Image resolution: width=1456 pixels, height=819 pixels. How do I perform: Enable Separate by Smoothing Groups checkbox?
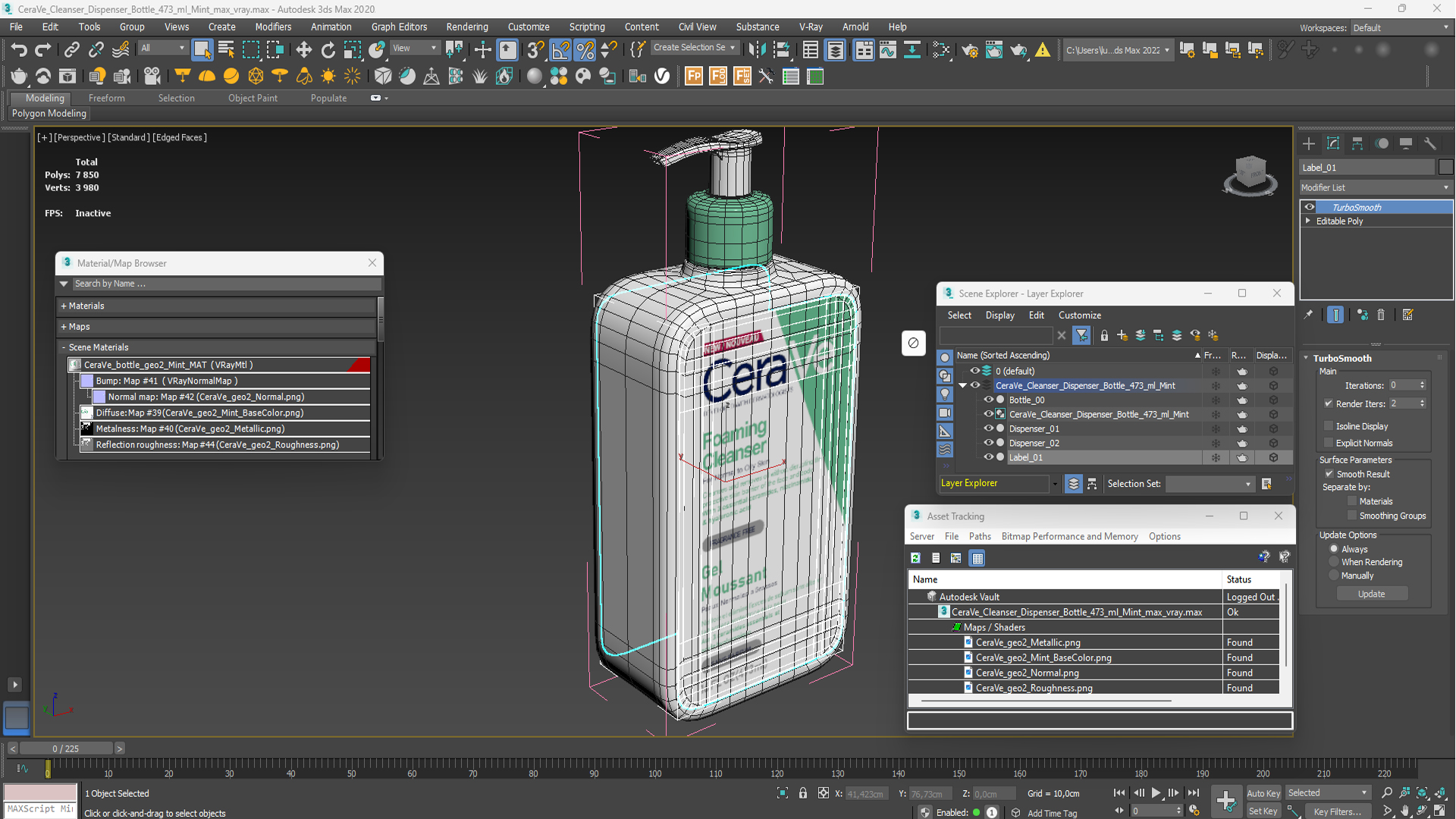(1351, 516)
